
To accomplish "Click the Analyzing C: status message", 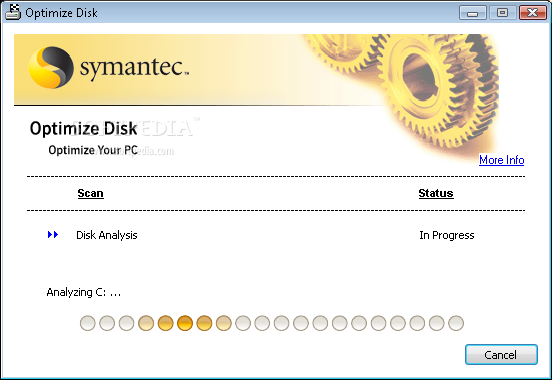I will click(x=84, y=292).
